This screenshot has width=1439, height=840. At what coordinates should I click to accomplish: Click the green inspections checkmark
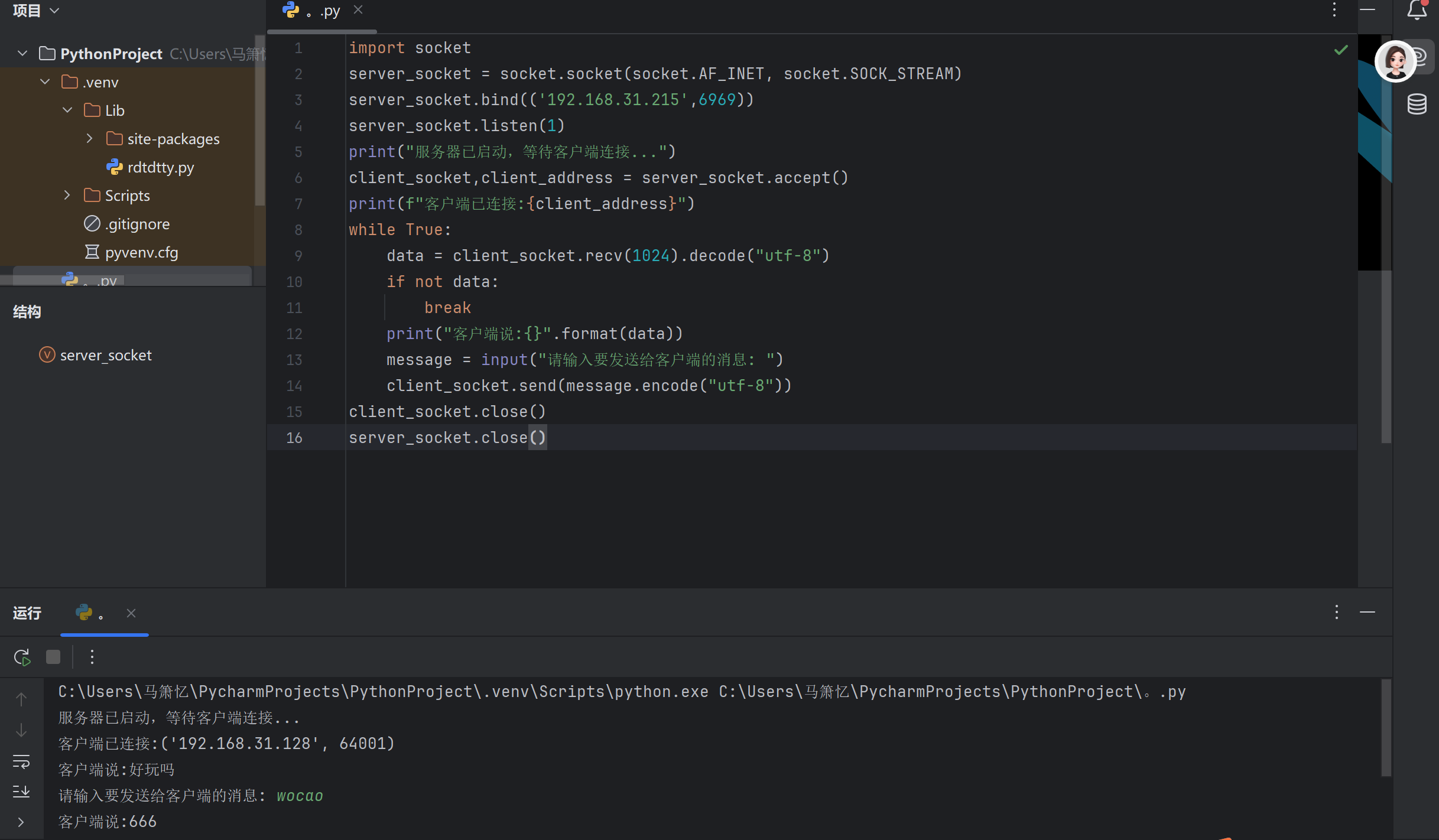coord(1341,50)
